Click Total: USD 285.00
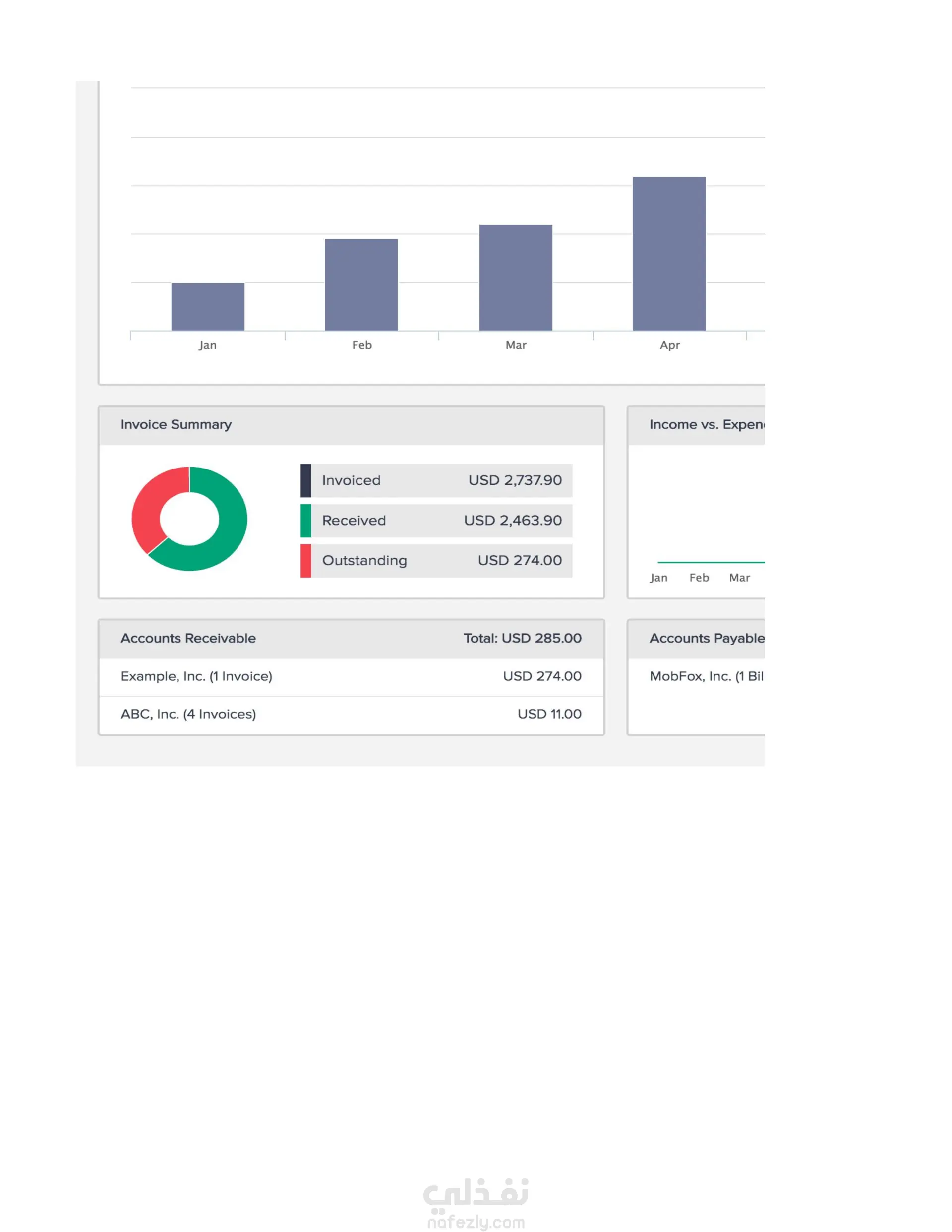 pos(523,638)
